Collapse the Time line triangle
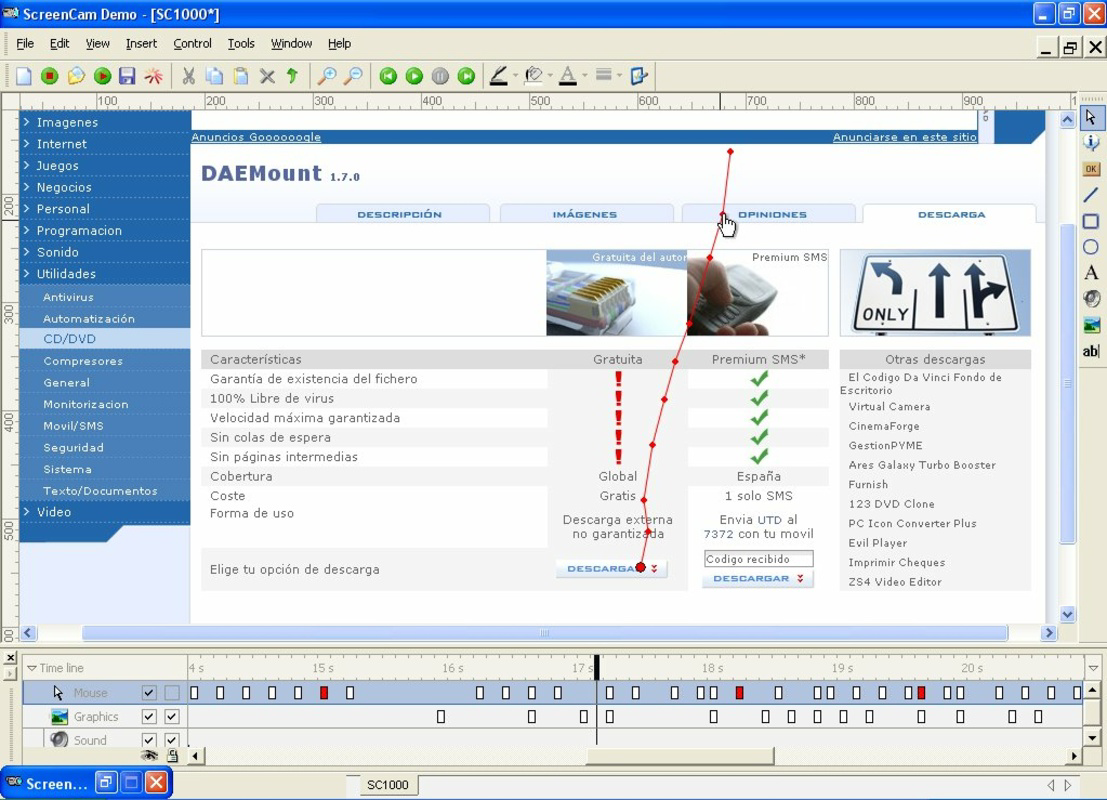1107x800 pixels. click(32, 668)
